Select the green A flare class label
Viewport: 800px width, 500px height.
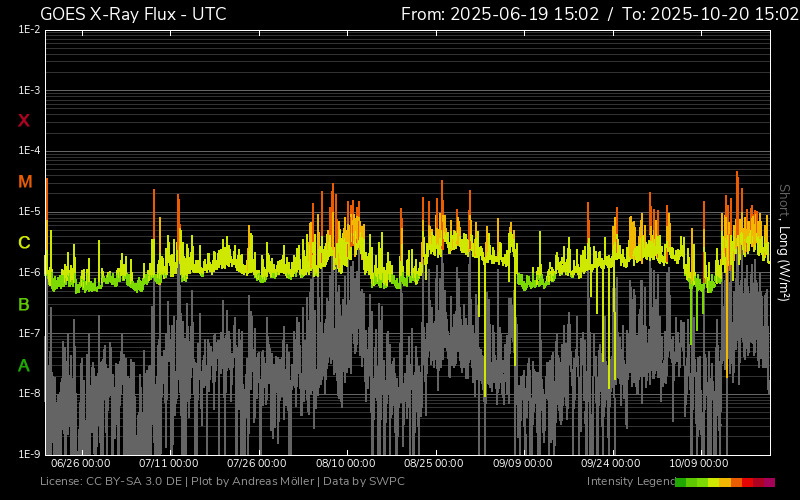point(24,366)
